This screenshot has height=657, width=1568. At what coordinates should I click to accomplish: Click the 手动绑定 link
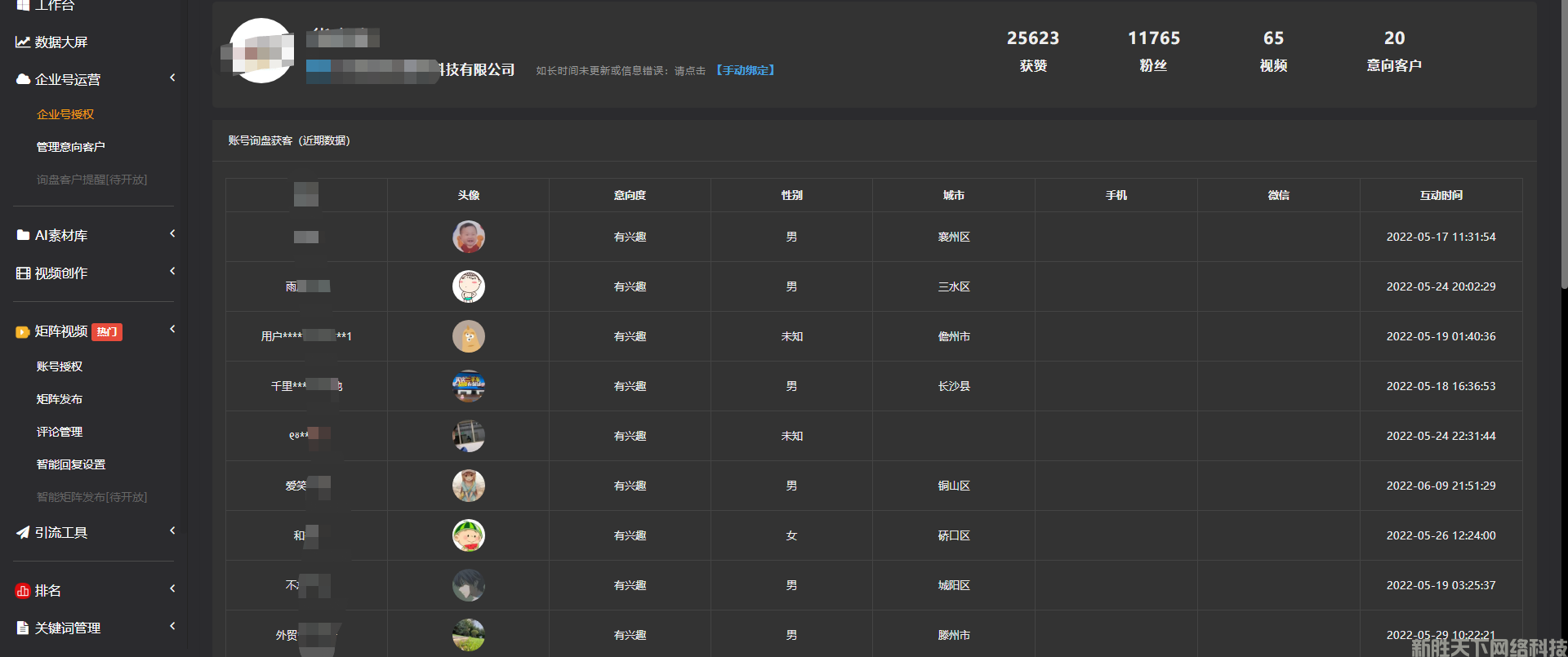tap(746, 70)
